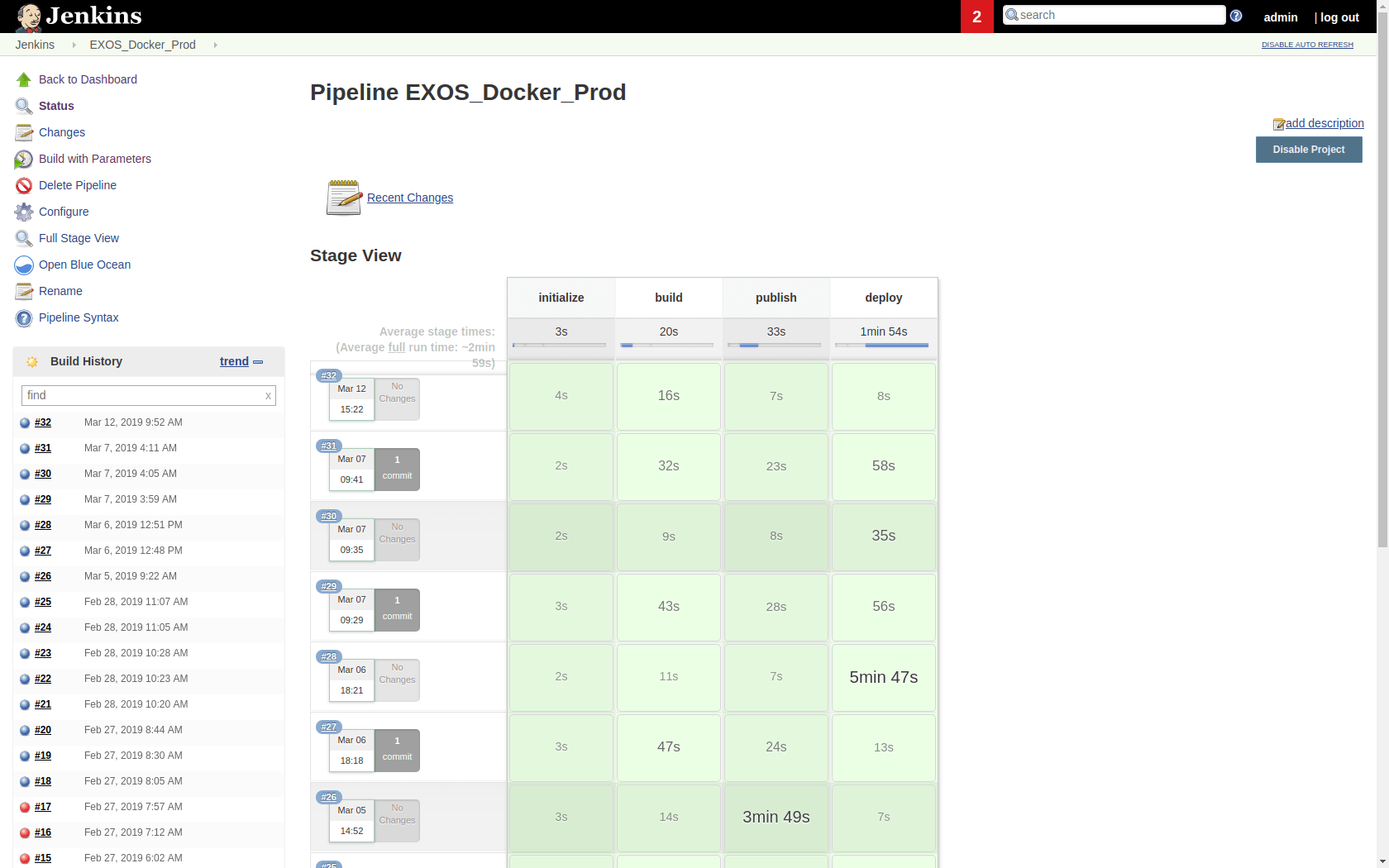Click the Back to Dashboard green arrow icon
The height and width of the screenshot is (868, 1389).
pyautogui.click(x=23, y=79)
